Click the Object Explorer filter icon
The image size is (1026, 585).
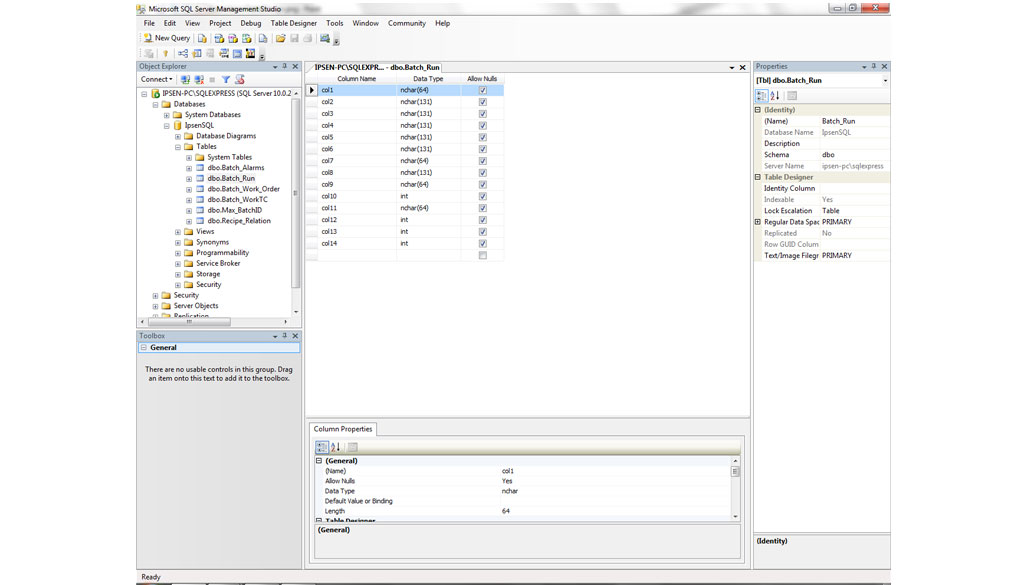(x=226, y=79)
